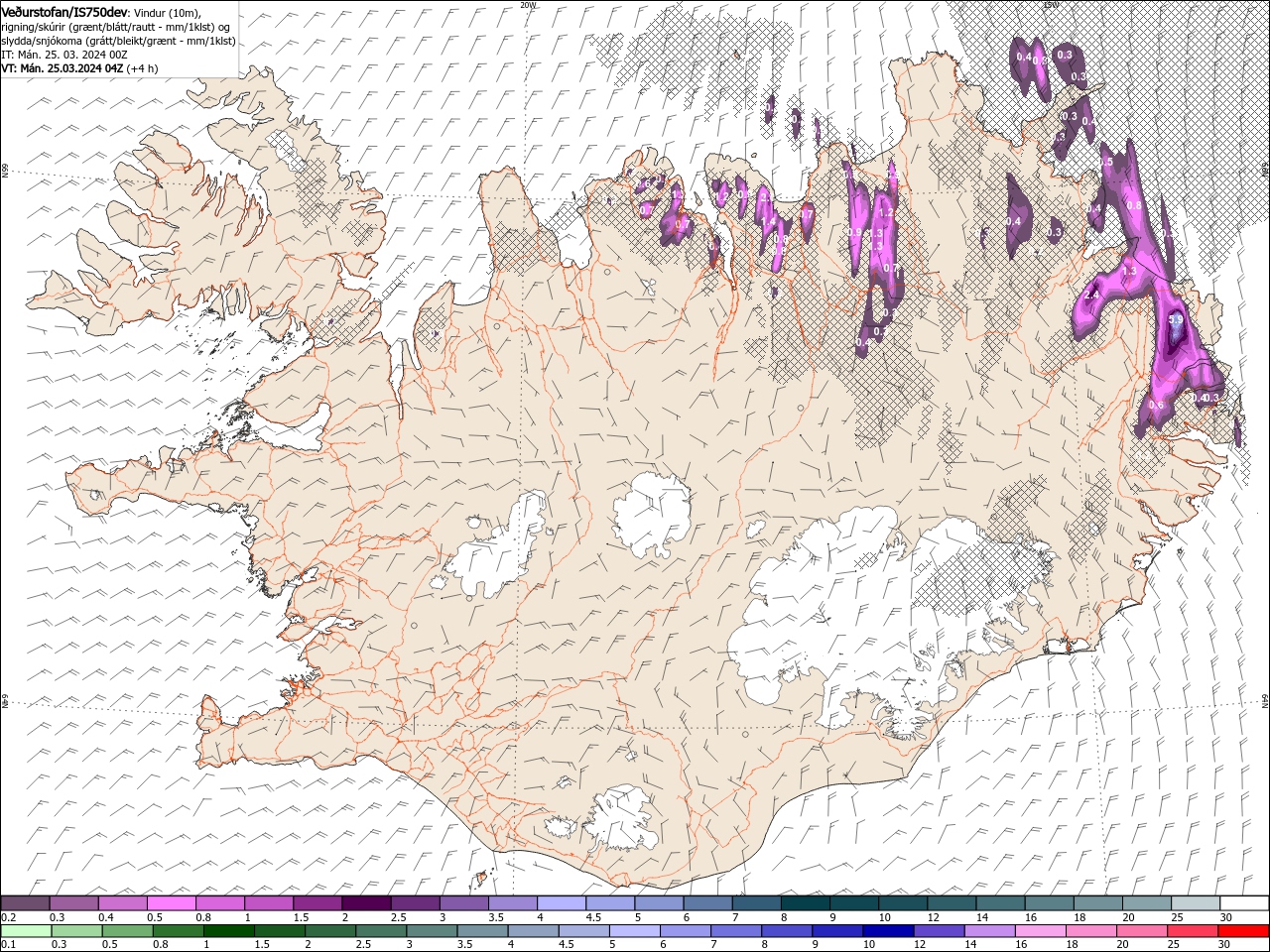This screenshot has height=952, width=1270.
Task: Pick the darkest green bottom-row swatch labeled 1
Action: point(228,931)
